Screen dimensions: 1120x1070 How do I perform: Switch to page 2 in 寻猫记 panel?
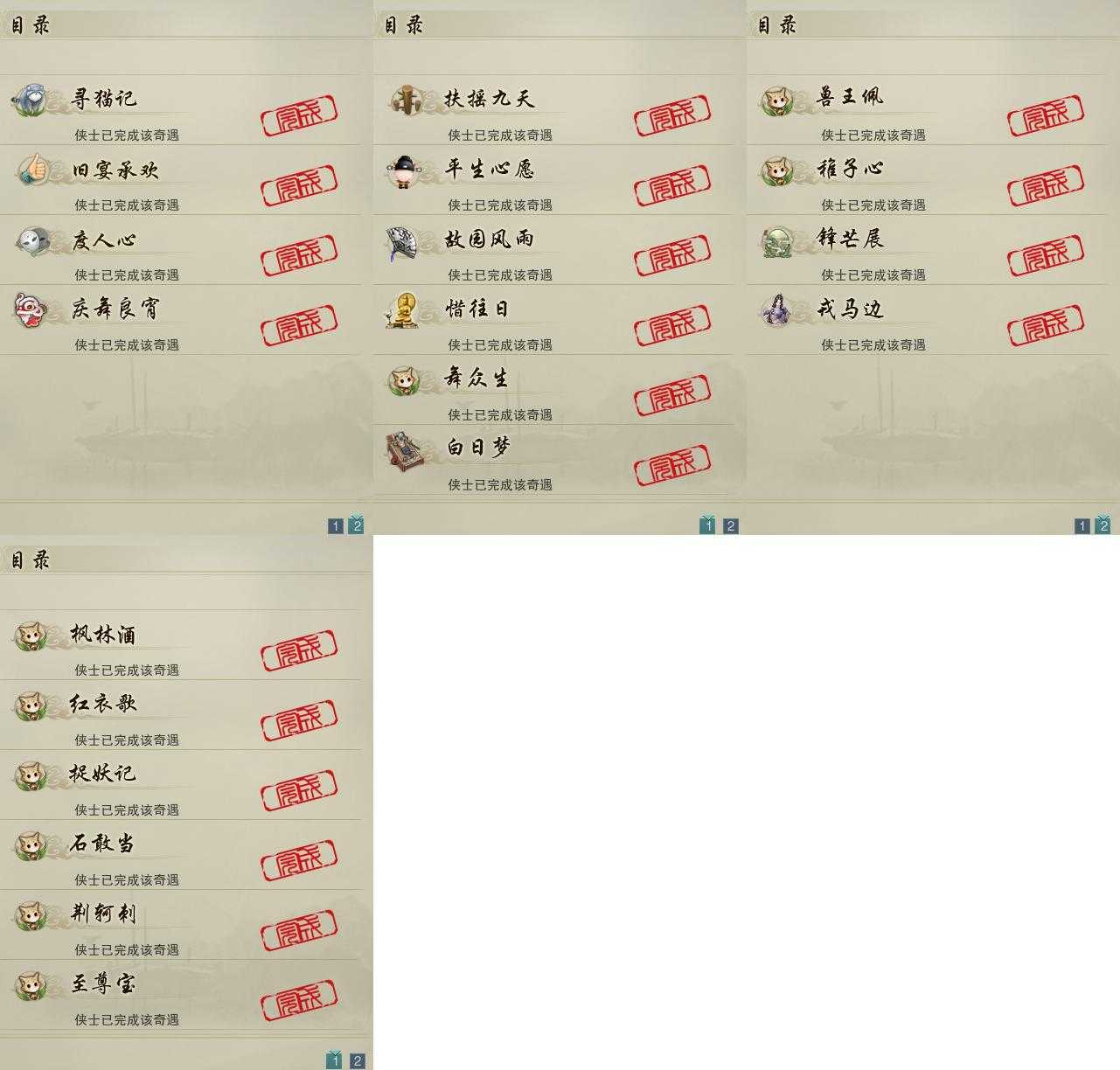[x=356, y=525]
